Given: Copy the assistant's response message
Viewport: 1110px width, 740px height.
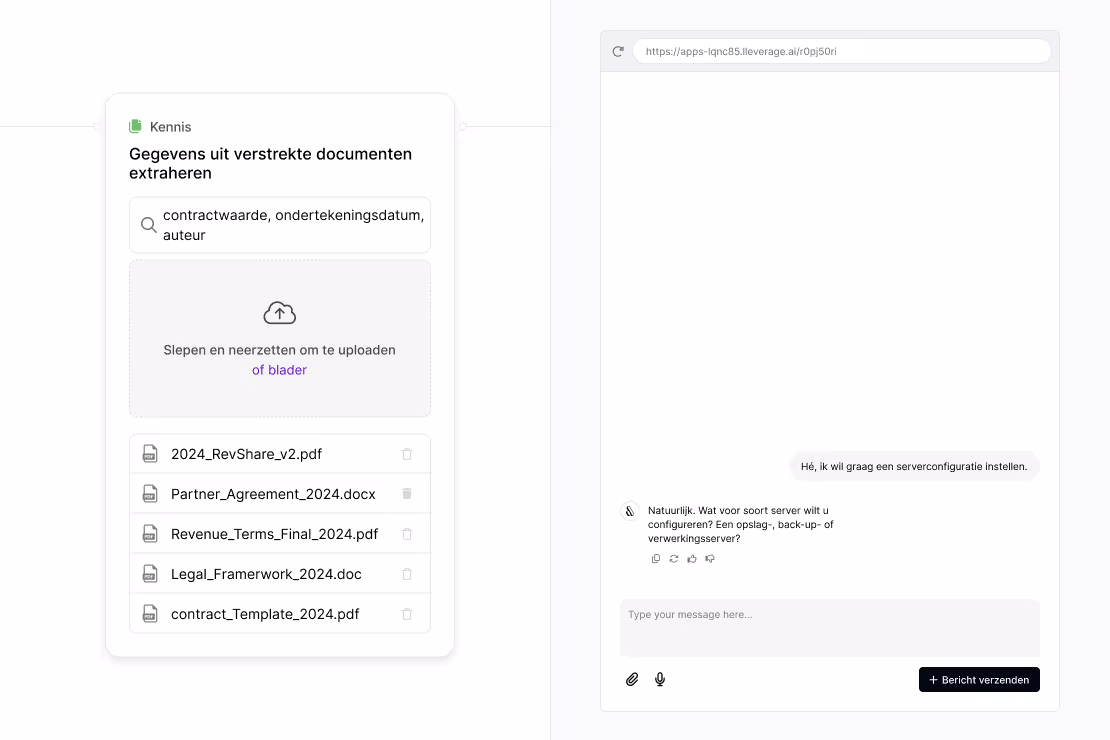Looking at the screenshot, I should [x=655, y=558].
